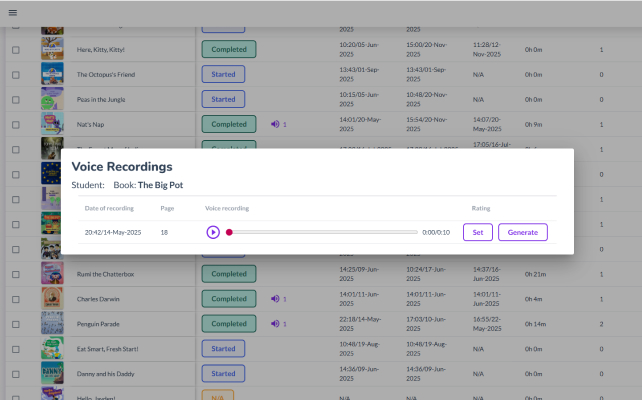
Task: Click the Completed status for Rumi the Chatterbox
Action: [229, 274]
